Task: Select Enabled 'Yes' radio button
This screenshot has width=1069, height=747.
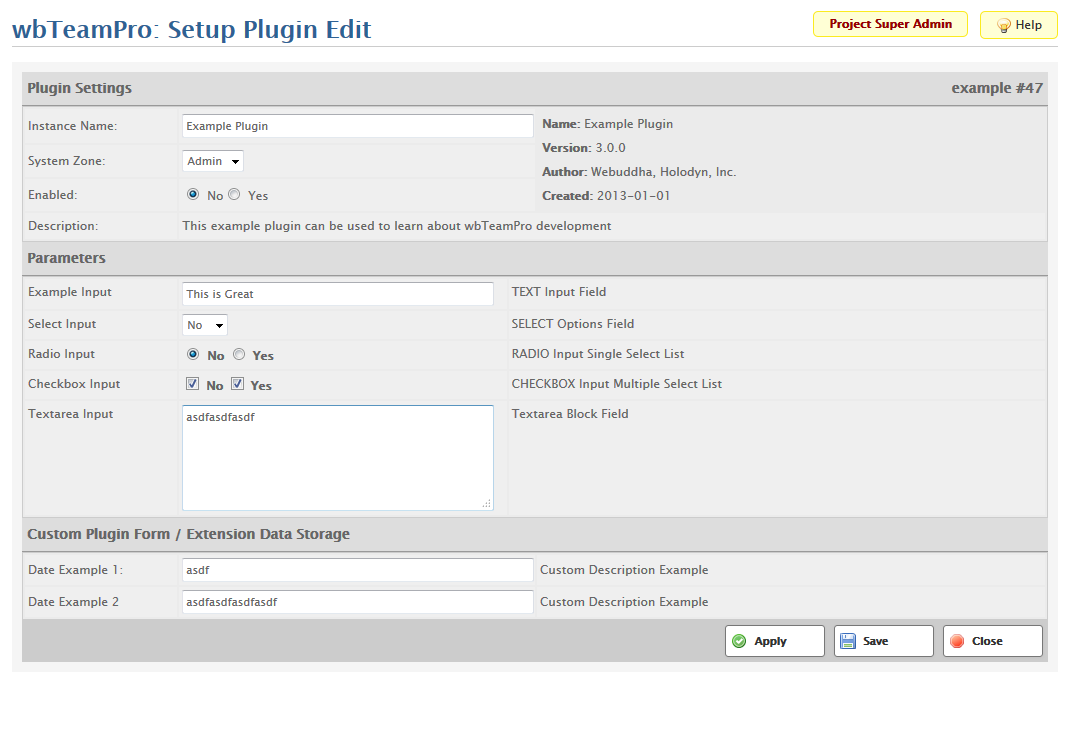Action: (x=234, y=195)
